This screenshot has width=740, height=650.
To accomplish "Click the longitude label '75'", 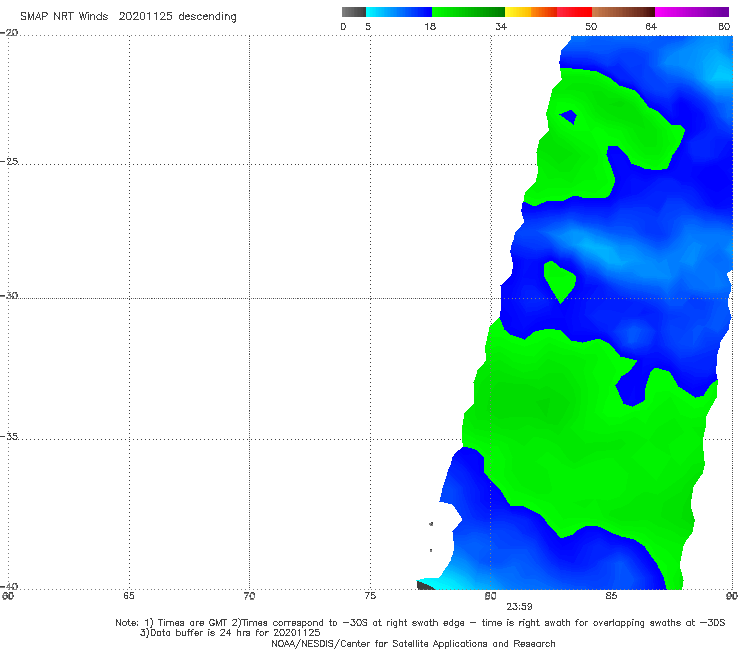I will pyautogui.click(x=370, y=596).
